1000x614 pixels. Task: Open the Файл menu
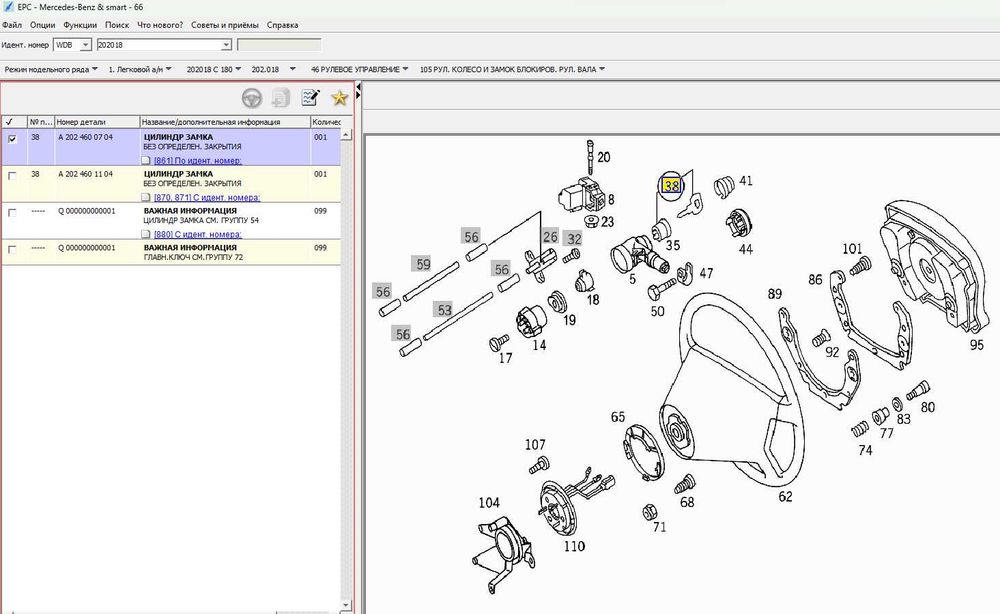click(x=11, y=25)
